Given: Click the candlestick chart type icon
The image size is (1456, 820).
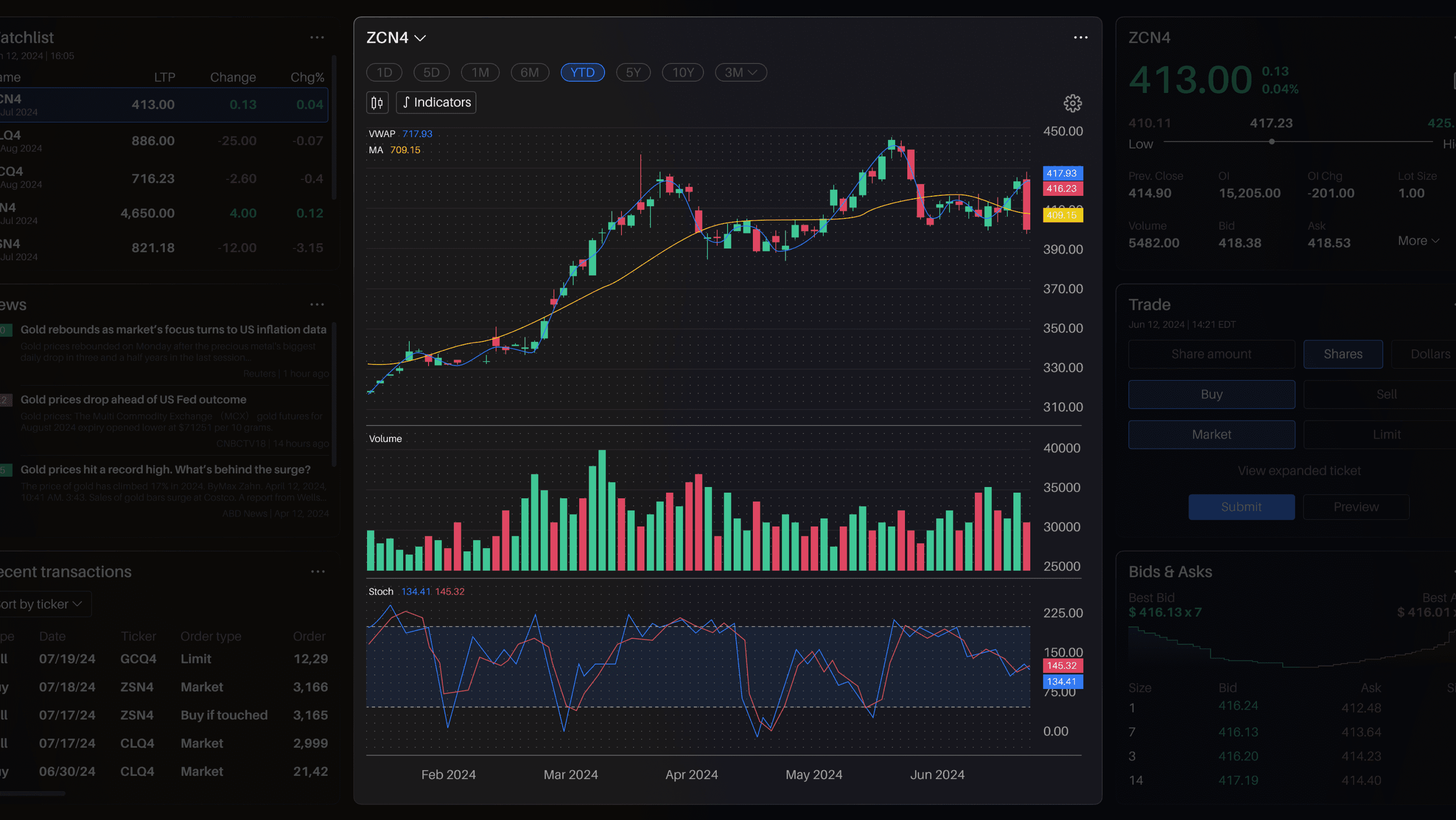Looking at the screenshot, I should tap(377, 102).
